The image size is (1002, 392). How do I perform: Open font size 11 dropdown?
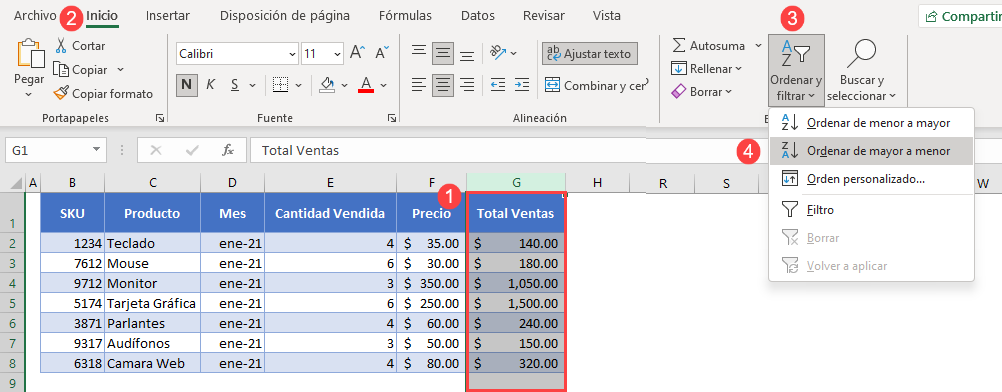click(x=337, y=54)
